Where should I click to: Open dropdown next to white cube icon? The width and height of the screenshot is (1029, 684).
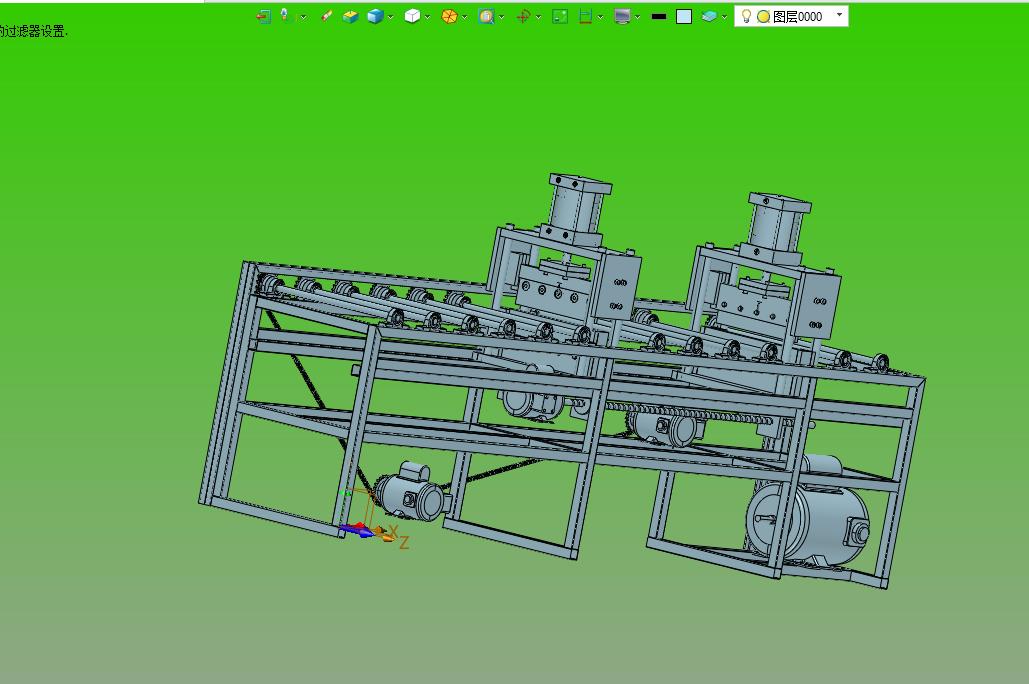pos(427,17)
